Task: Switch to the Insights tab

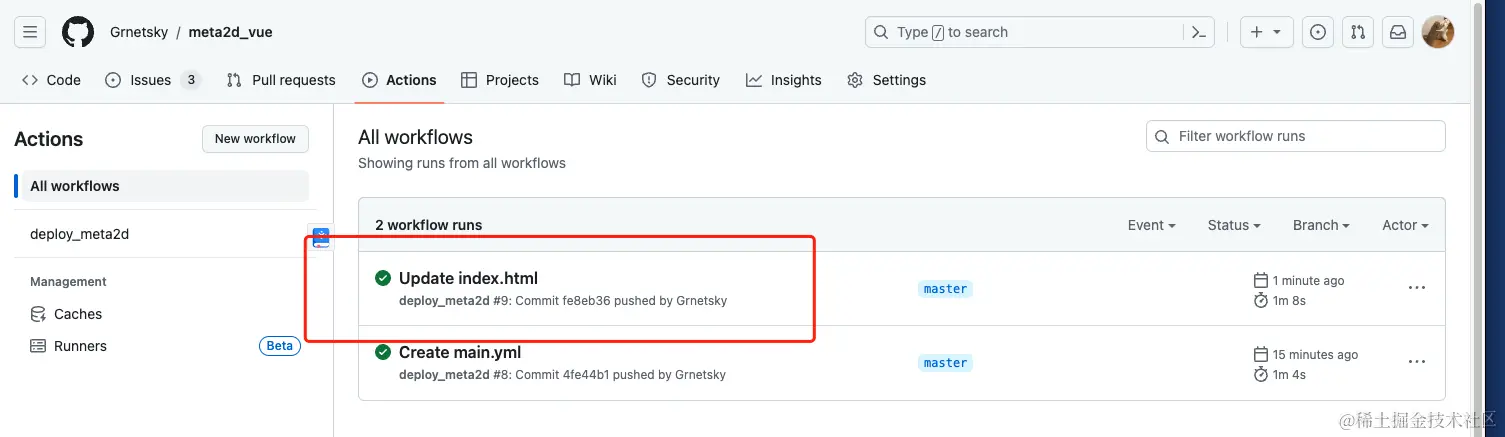Action: pos(784,80)
